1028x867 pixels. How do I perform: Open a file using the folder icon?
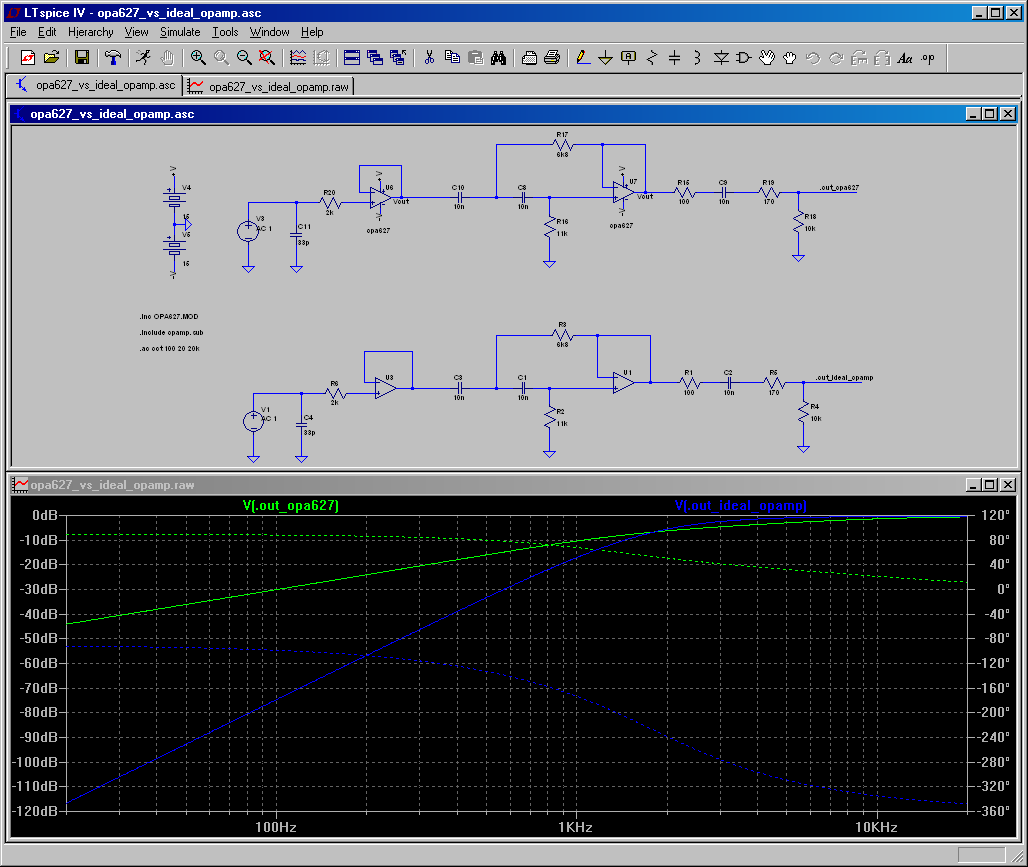click(x=51, y=58)
